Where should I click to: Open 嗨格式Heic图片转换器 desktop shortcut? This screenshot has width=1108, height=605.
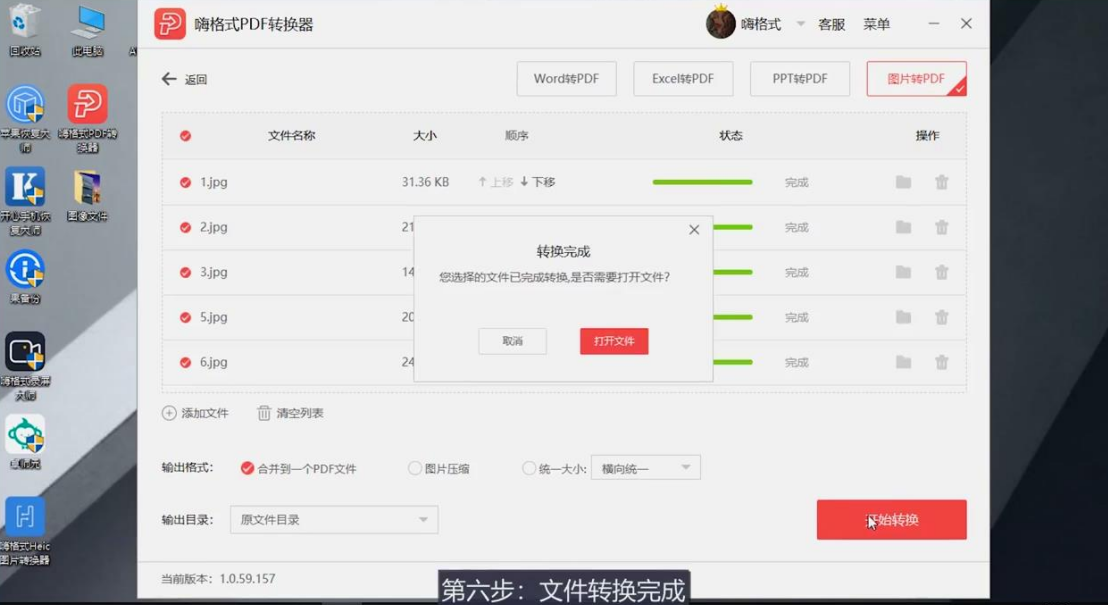click(x=25, y=531)
